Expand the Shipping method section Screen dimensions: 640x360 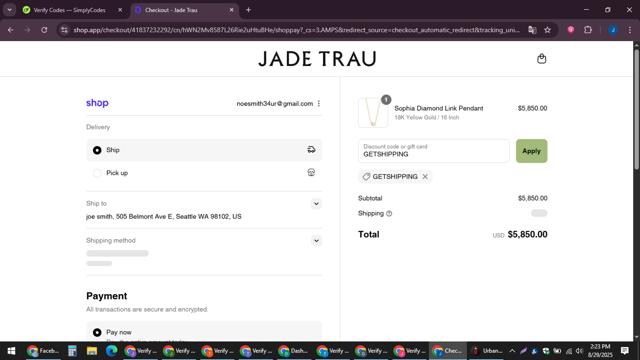pyautogui.click(x=316, y=241)
